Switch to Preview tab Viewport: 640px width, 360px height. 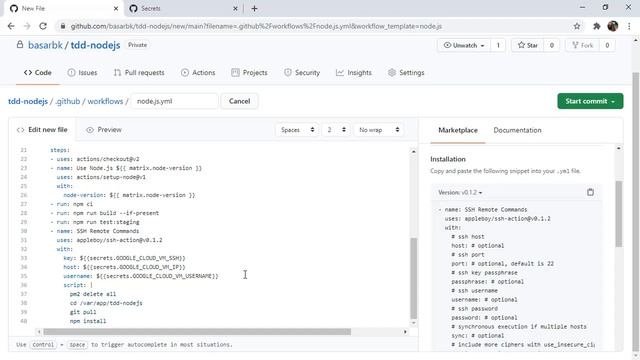104,130
